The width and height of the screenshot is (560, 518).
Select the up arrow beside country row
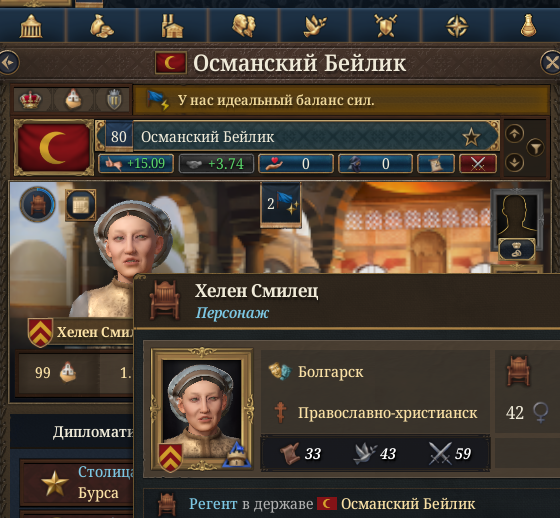pyautogui.click(x=514, y=134)
